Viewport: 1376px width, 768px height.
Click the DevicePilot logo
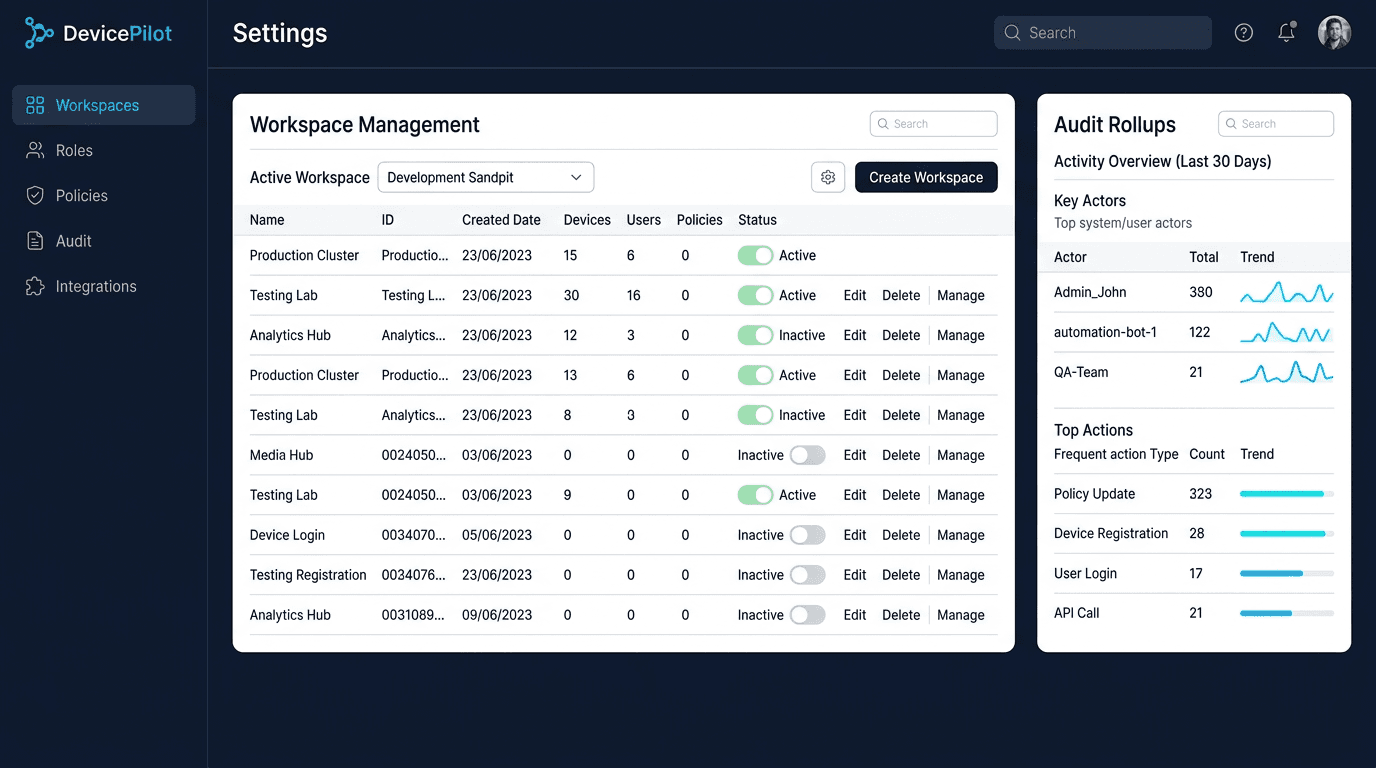(x=98, y=32)
